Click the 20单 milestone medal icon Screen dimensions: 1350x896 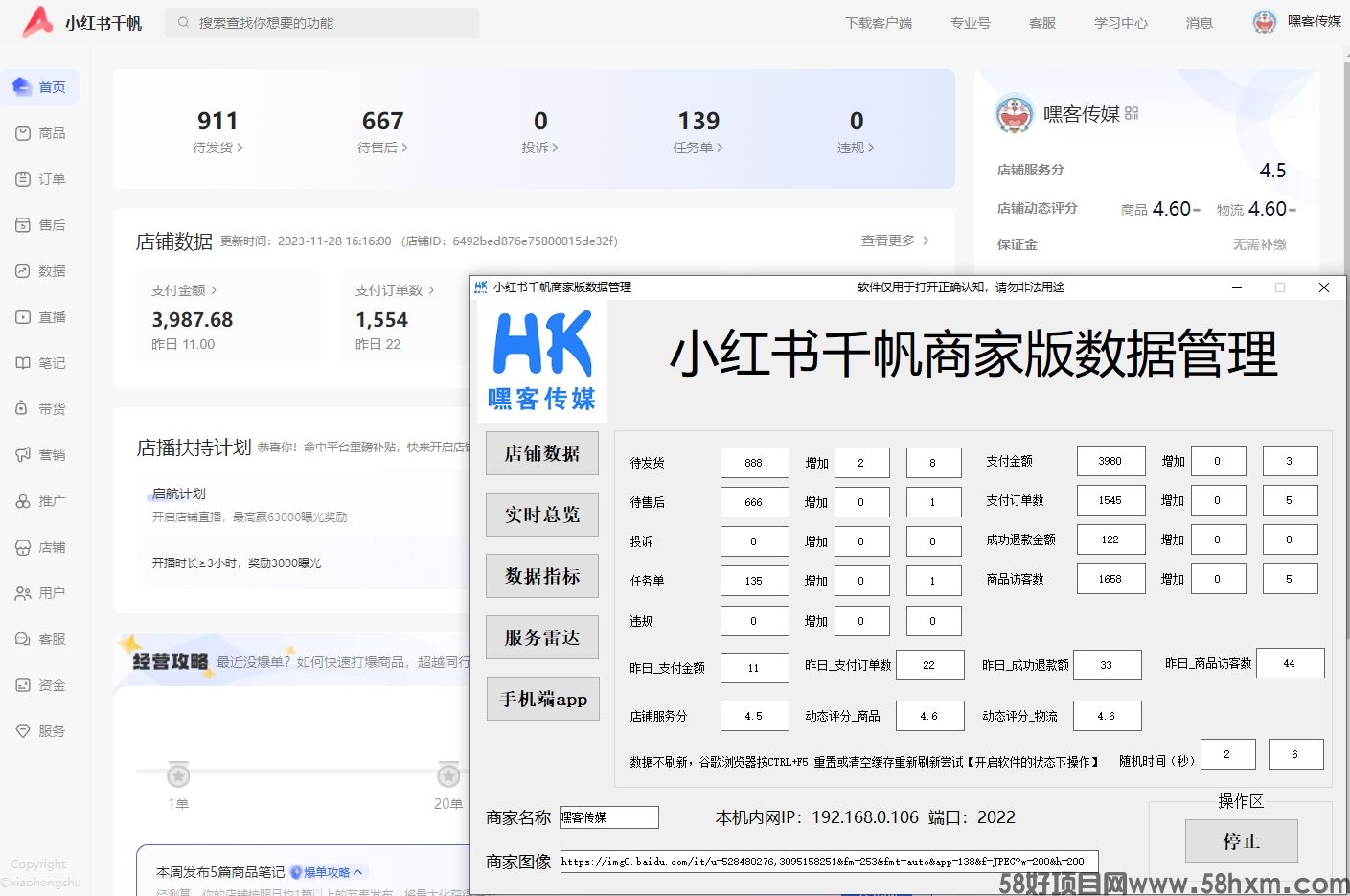[448, 774]
